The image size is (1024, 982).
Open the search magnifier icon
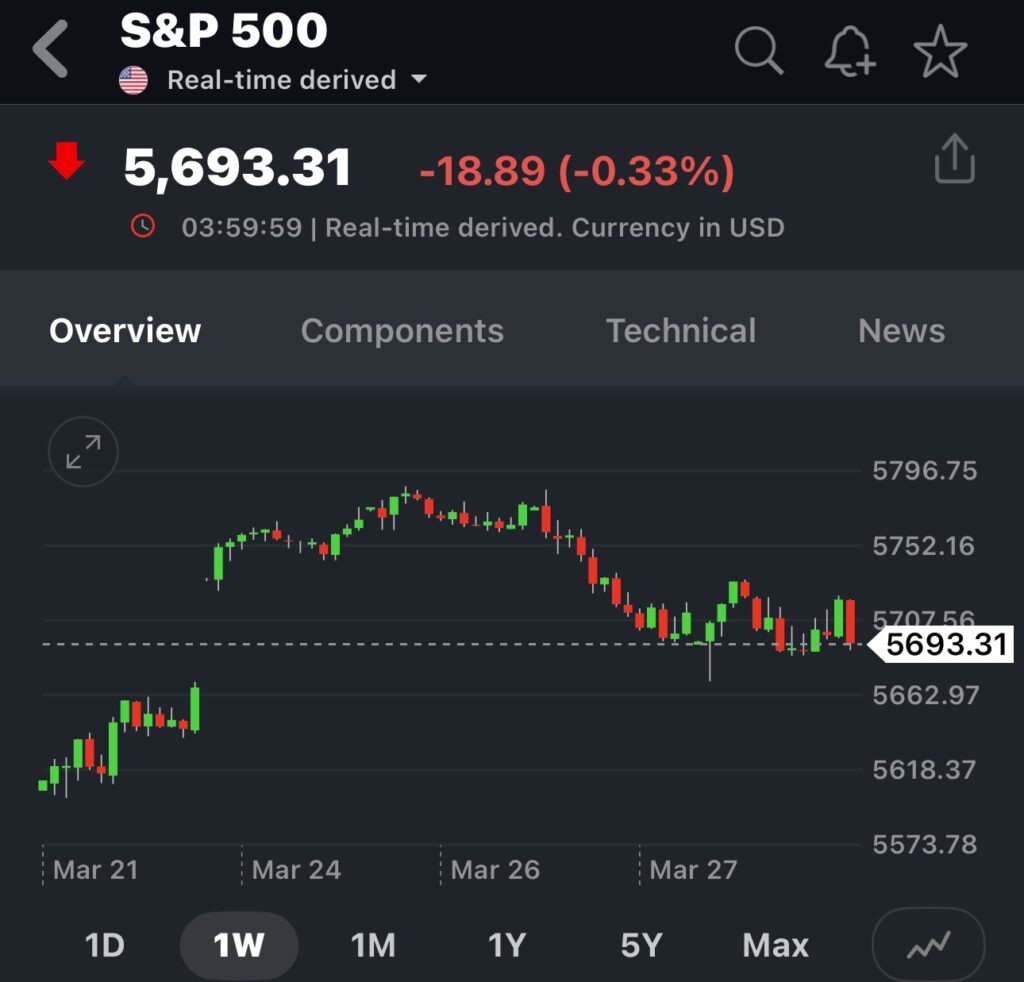759,50
